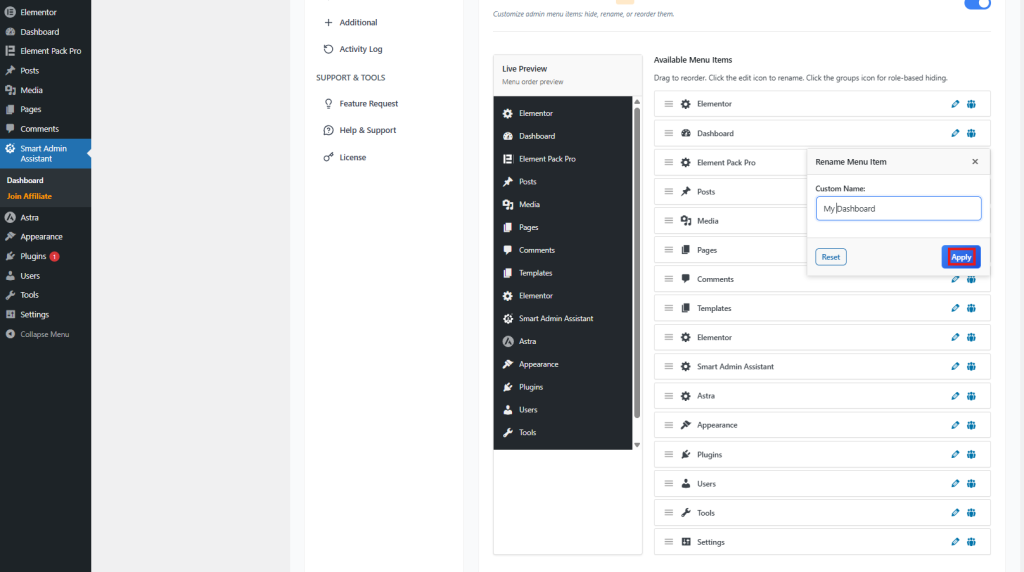The width and height of the screenshot is (1024, 572).
Task: Click edit pencil icon for Appearance row
Action: [955, 425]
